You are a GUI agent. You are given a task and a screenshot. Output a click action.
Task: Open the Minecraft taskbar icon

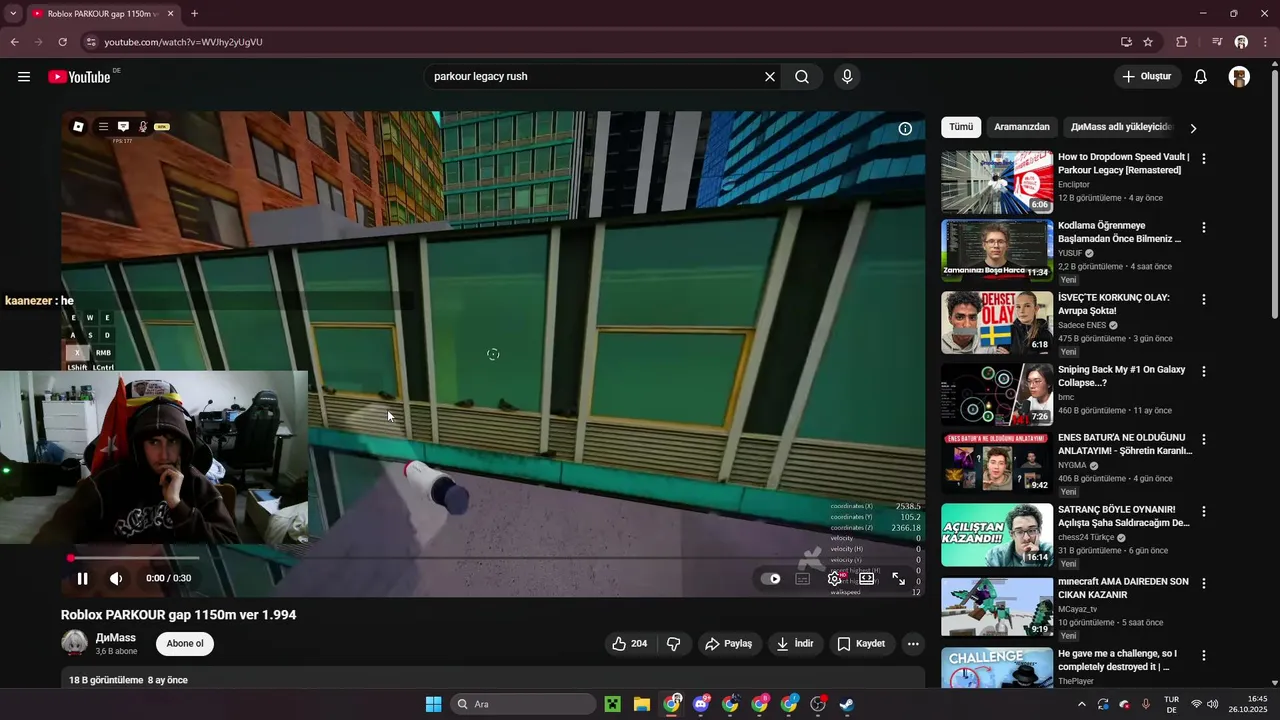click(612, 704)
